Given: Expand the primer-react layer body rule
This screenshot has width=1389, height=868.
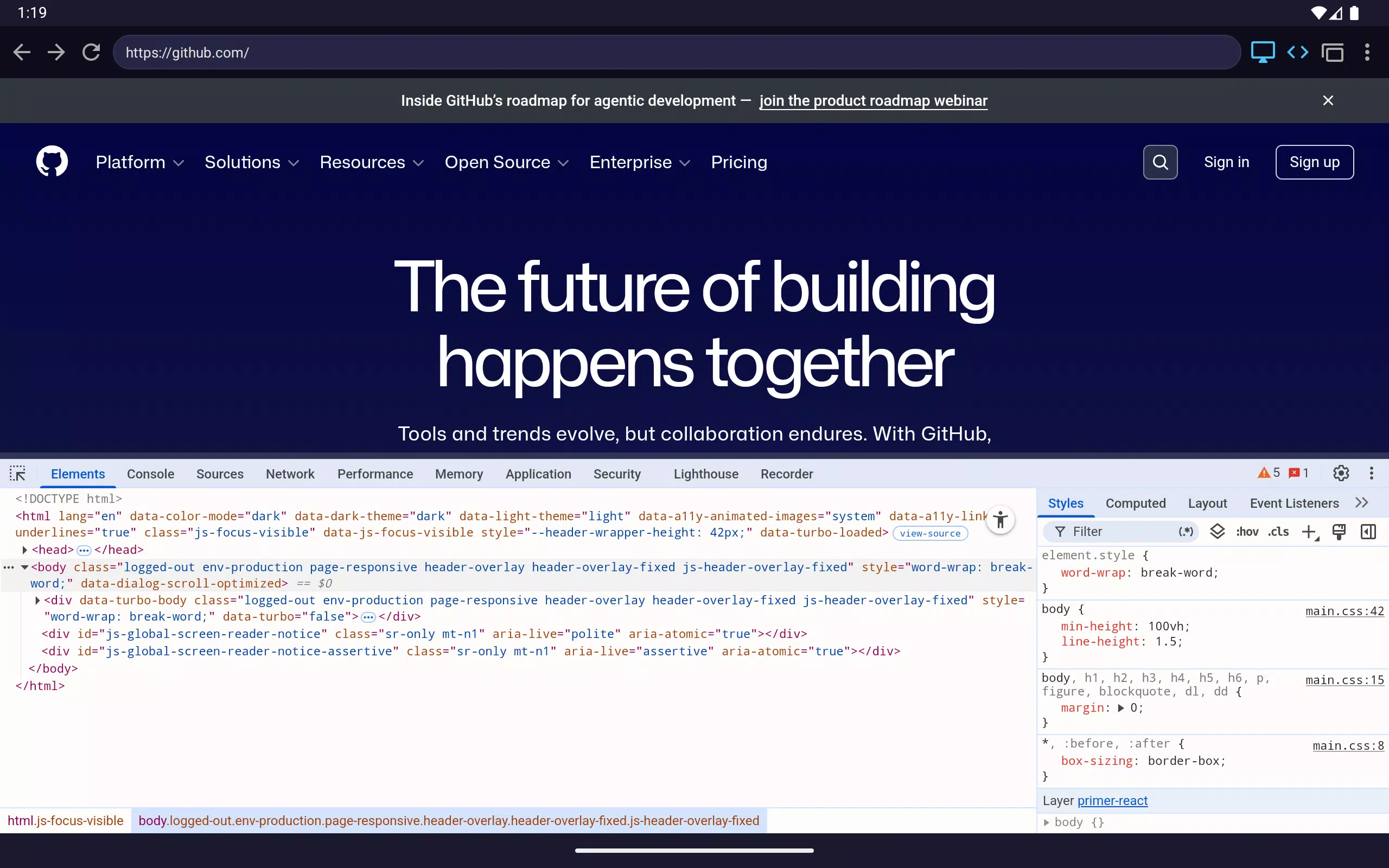Looking at the screenshot, I should [x=1046, y=822].
